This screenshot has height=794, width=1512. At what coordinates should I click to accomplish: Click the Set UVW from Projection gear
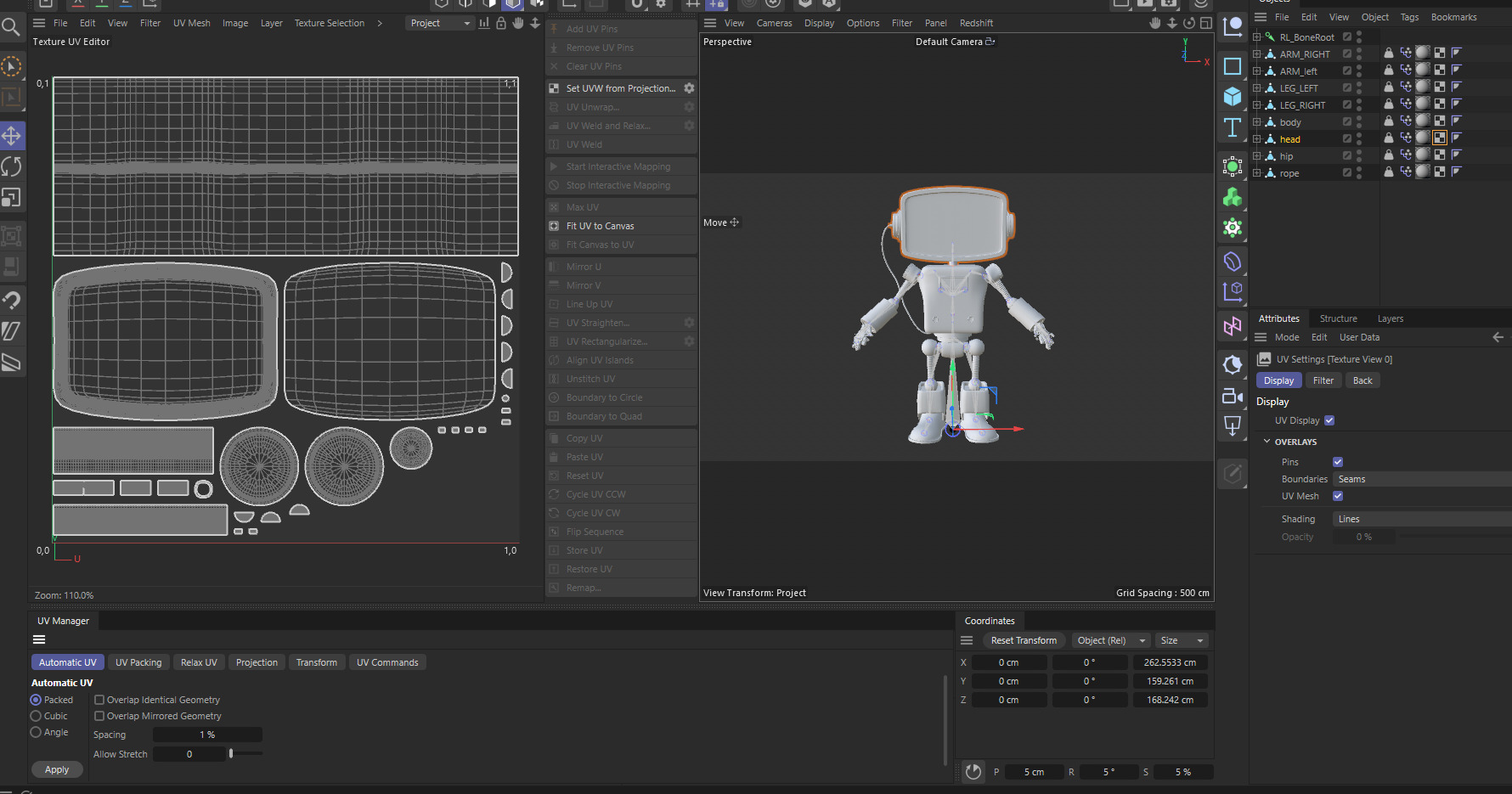[689, 88]
